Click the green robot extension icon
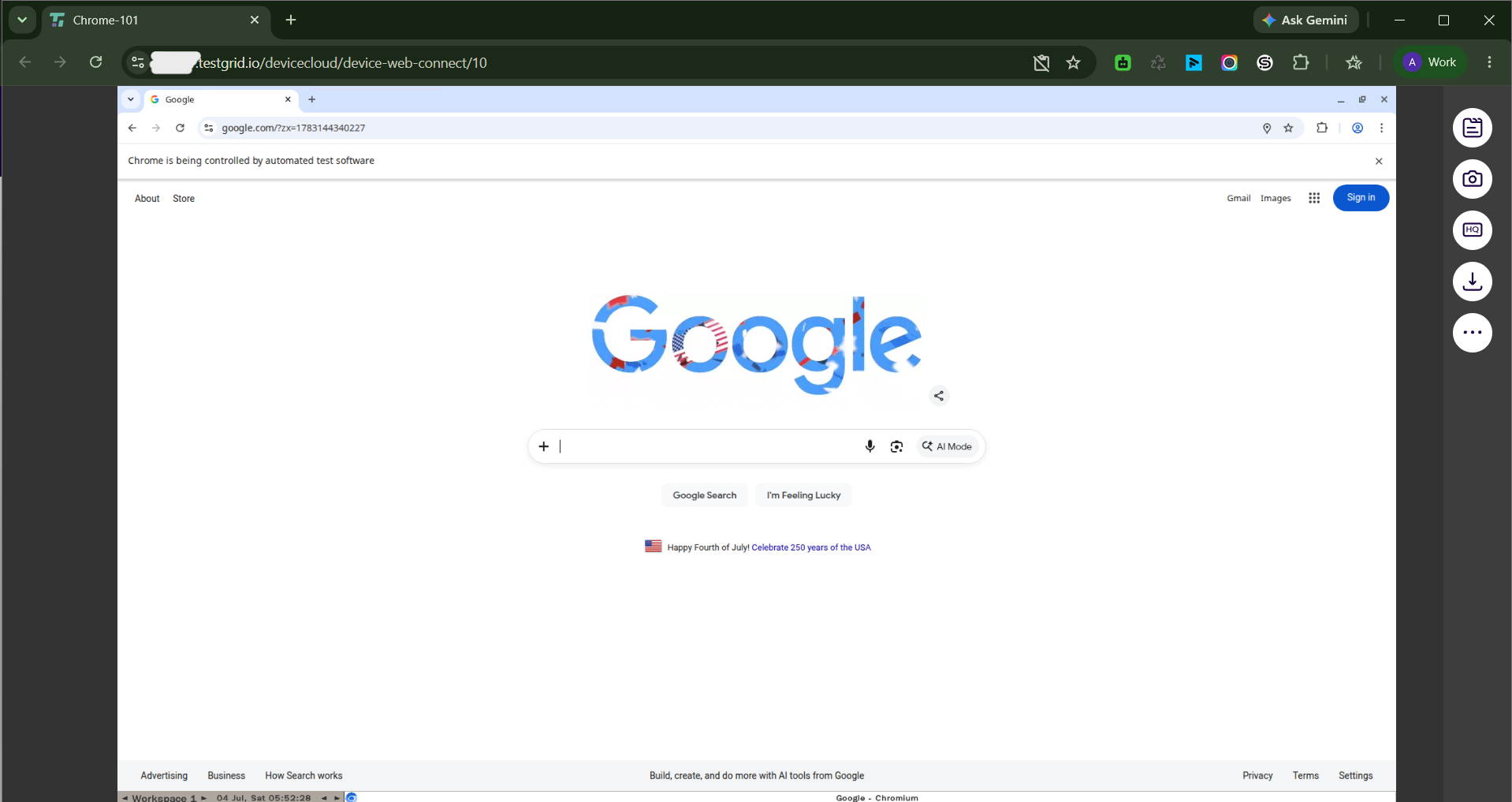 pyautogui.click(x=1123, y=63)
